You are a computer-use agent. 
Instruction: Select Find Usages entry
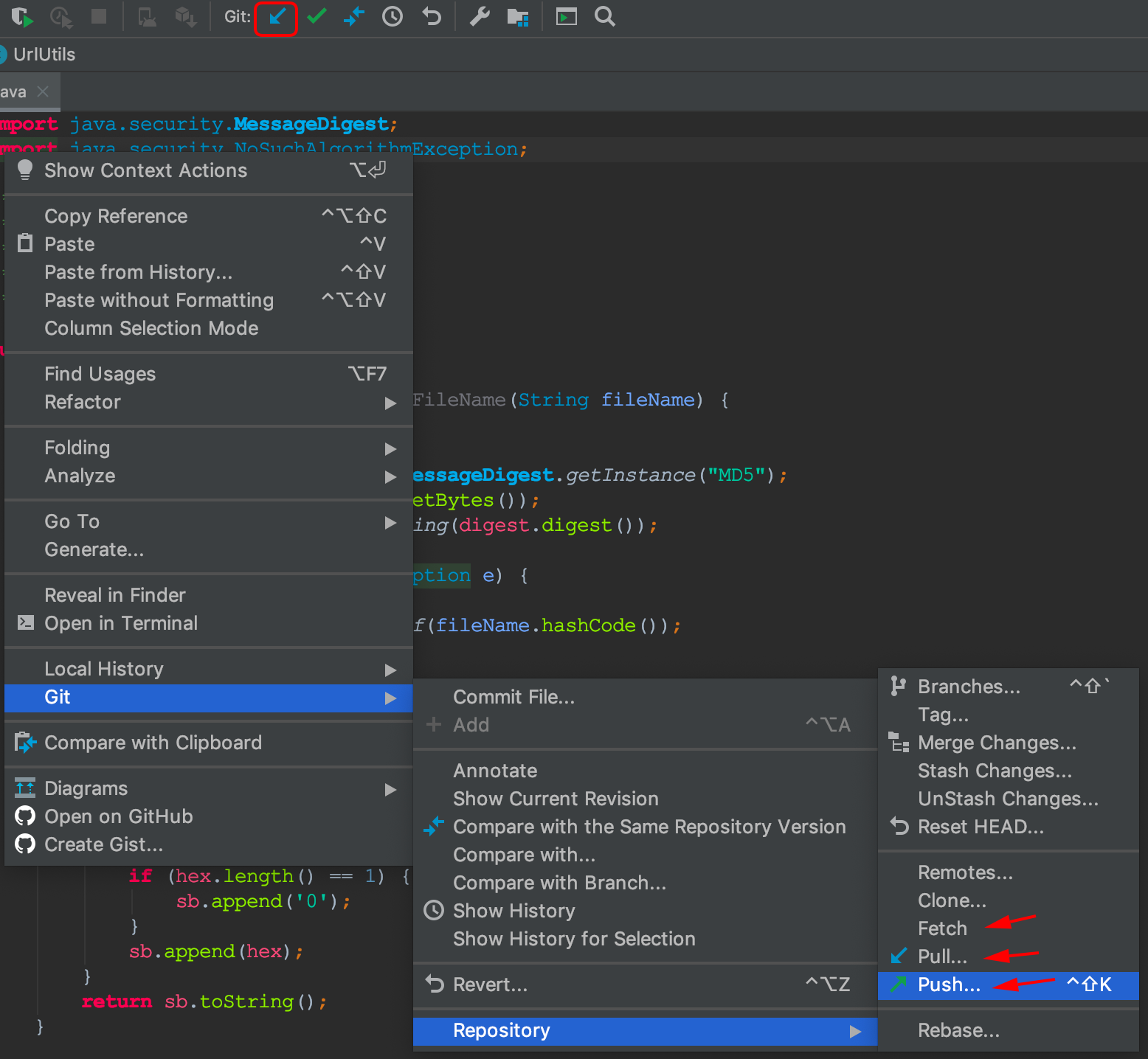209,374
